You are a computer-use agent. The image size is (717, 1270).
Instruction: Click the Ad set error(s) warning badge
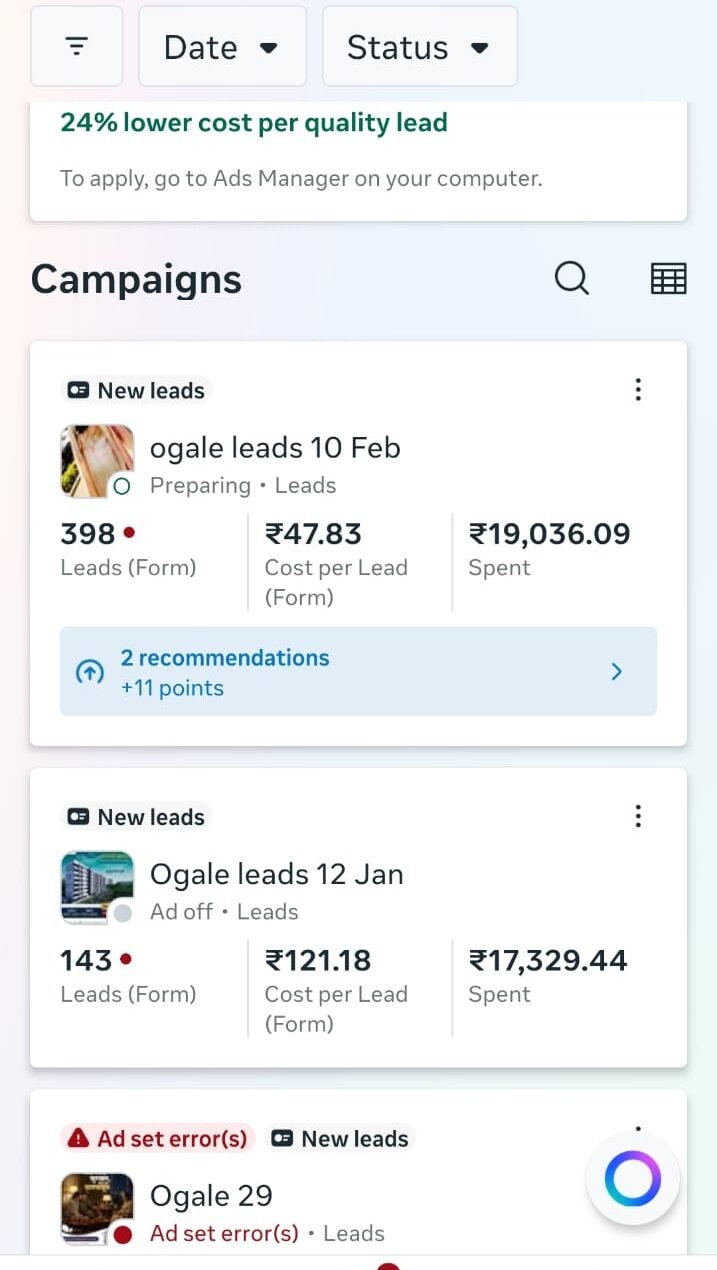click(x=159, y=1138)
